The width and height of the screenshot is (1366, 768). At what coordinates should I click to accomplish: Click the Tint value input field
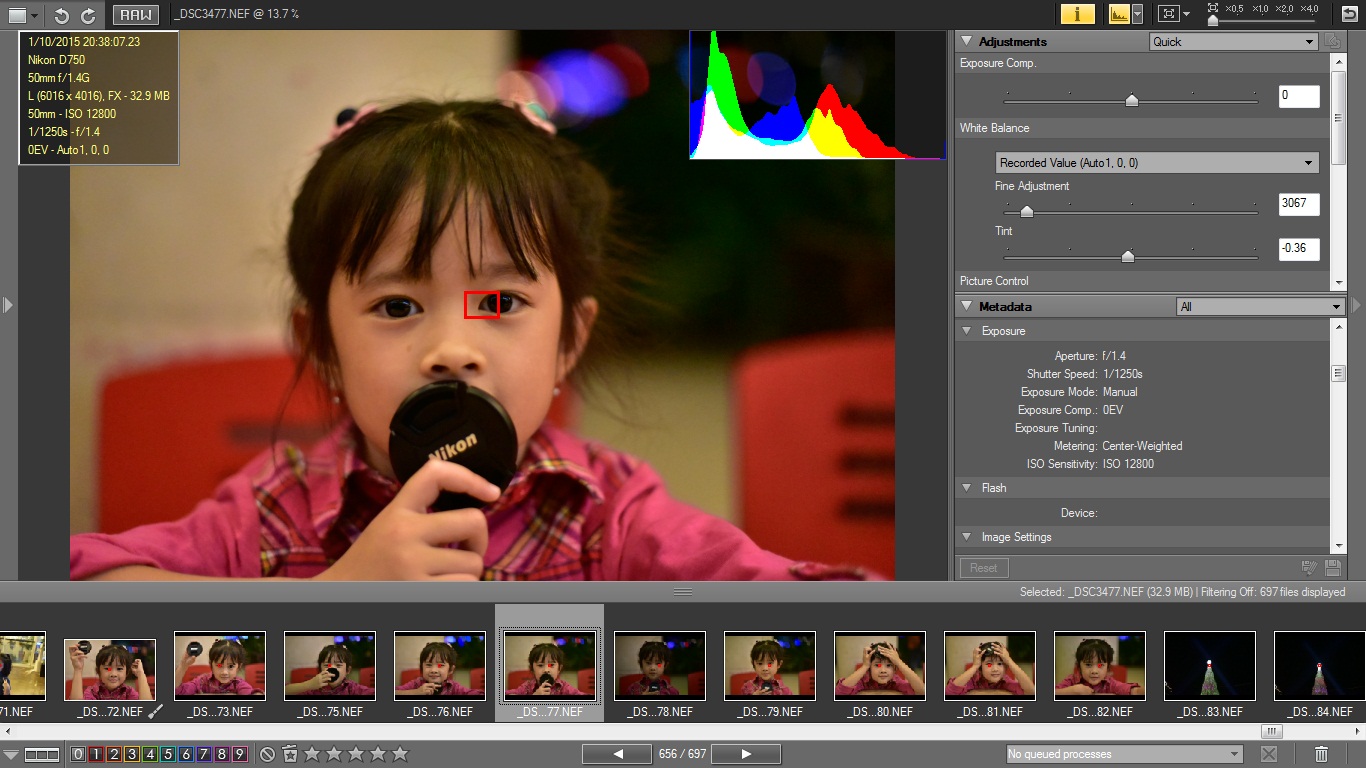[x=1298, y=248]
